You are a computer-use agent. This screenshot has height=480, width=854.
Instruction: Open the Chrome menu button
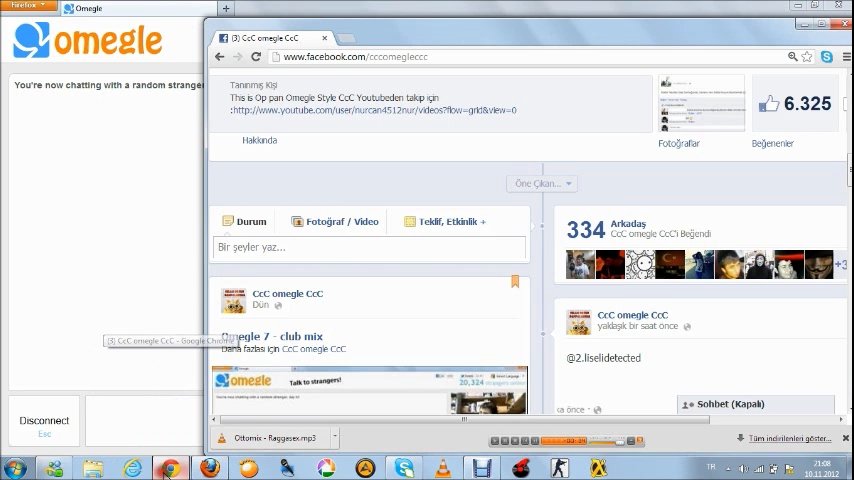tap(847, 57)
